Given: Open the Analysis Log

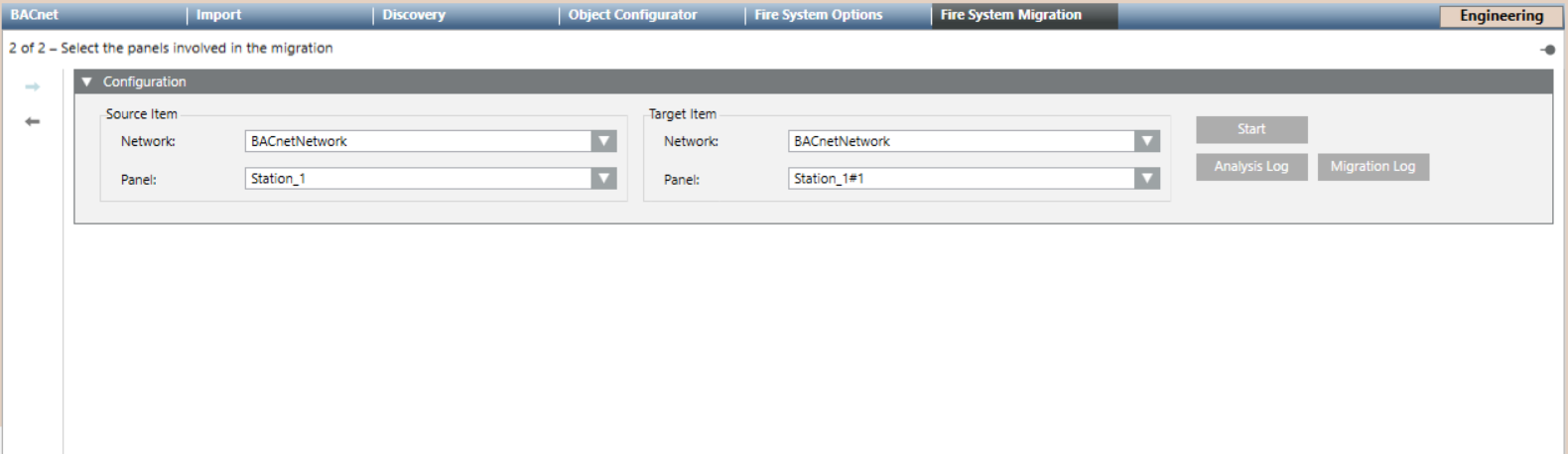Looking at the screenshot, I should point(1250,167).
